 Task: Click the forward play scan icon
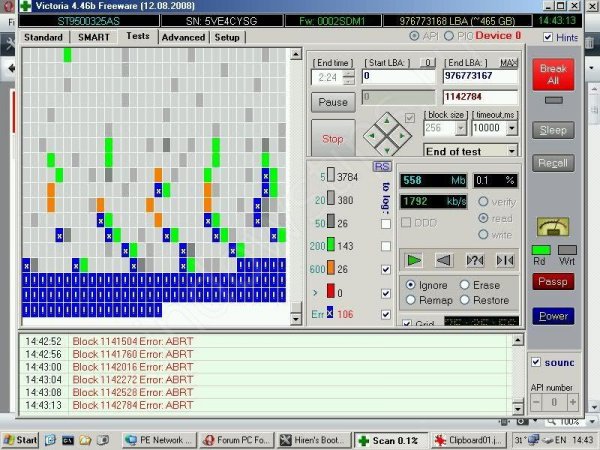click(x=413, y=260)
